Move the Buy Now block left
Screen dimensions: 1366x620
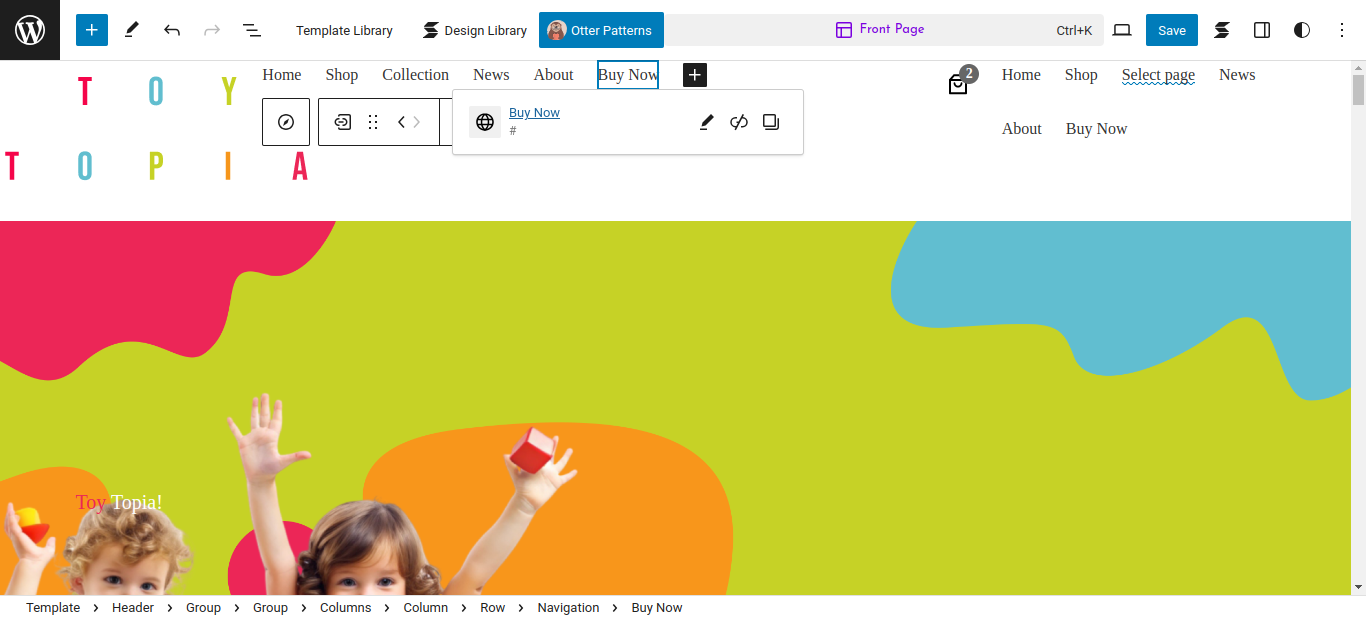click(401, 122)
